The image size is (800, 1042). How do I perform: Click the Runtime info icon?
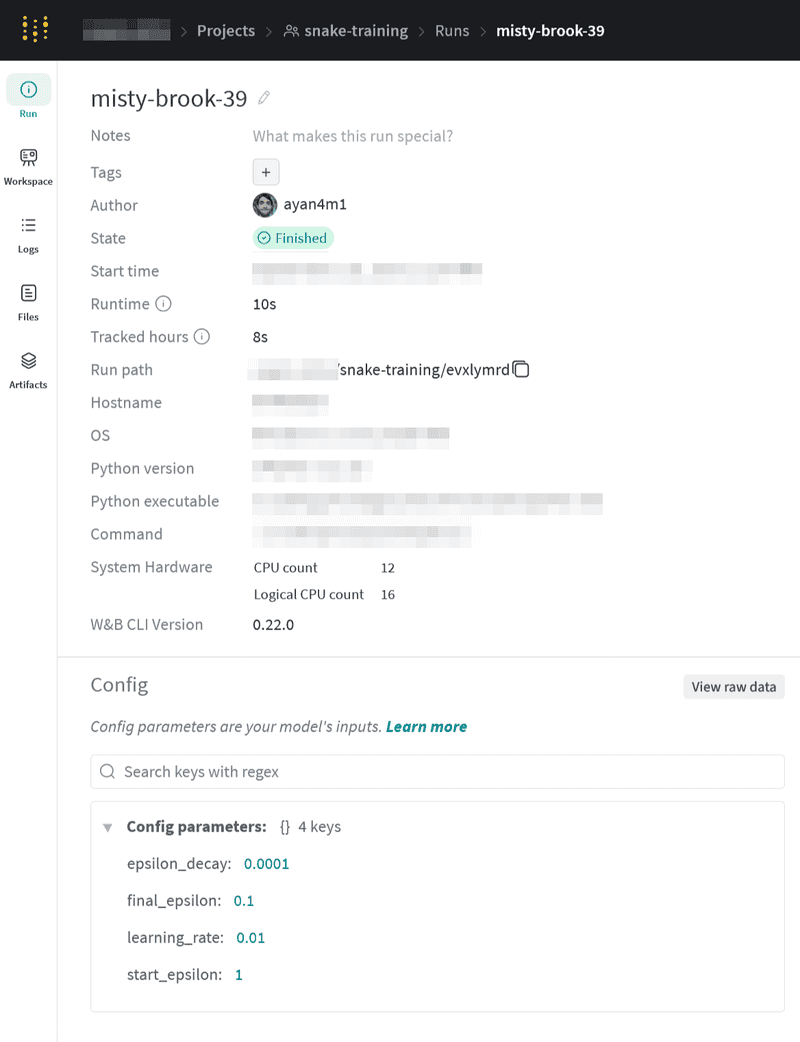click(x=164, y=304)
